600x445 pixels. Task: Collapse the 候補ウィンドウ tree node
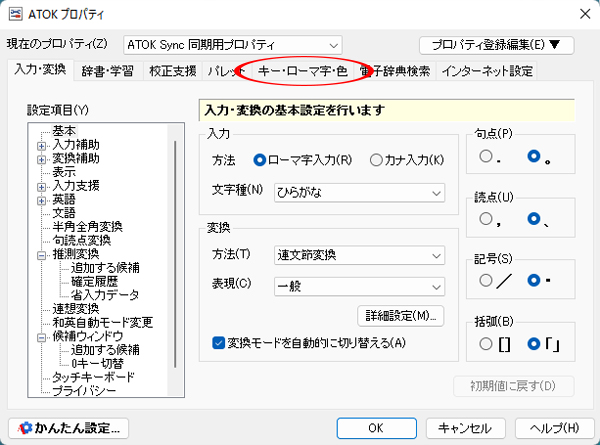41,337
